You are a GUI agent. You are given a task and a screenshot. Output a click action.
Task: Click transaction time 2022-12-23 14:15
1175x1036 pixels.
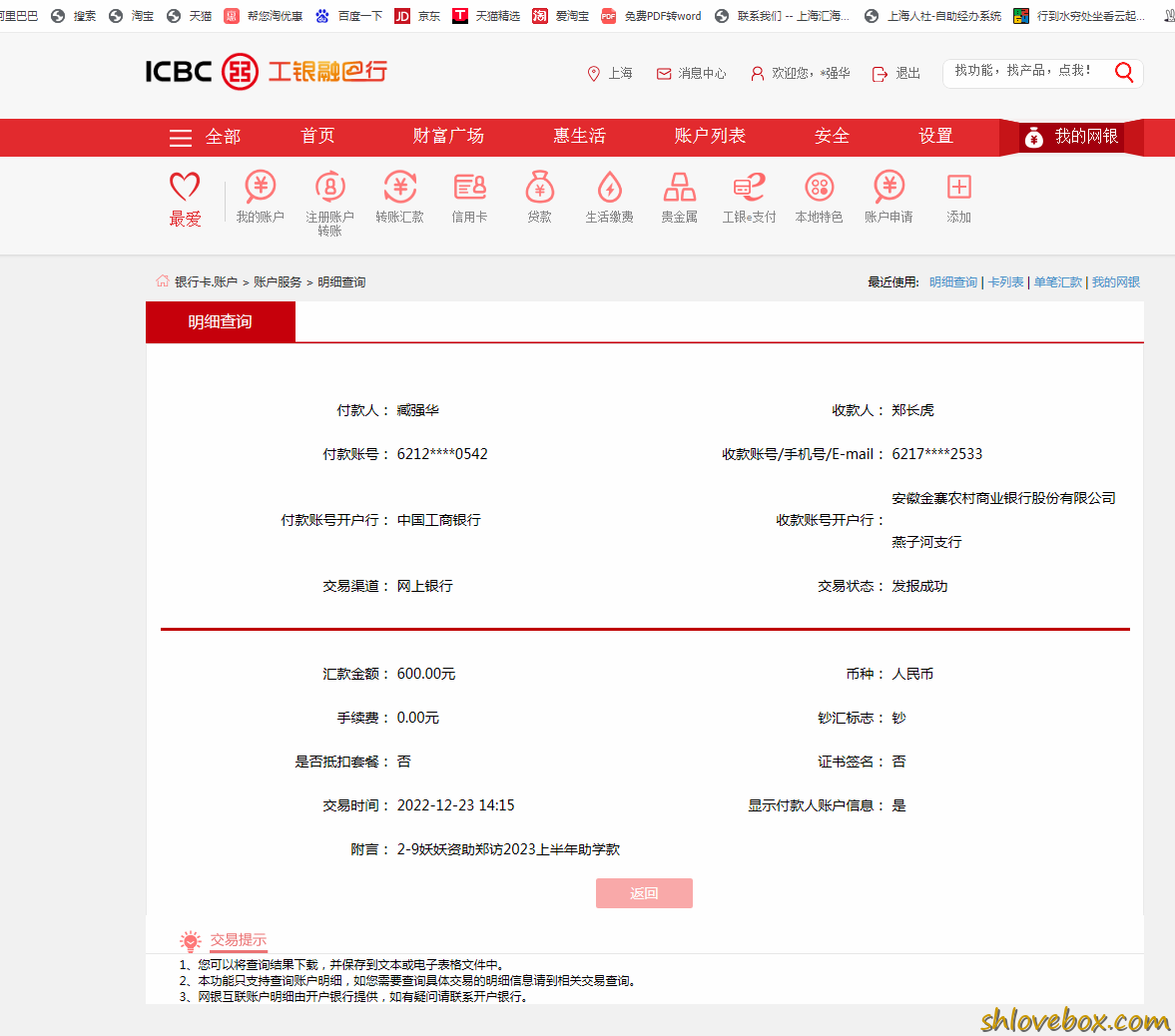click(x=455, y=805)
